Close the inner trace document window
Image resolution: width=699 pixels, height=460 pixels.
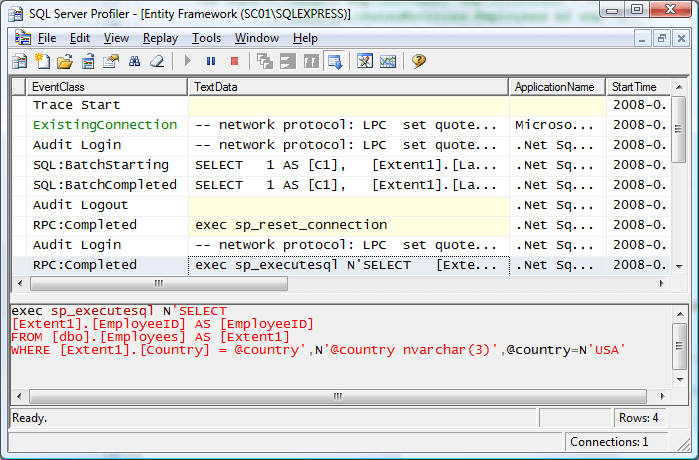tap(681, 39)
